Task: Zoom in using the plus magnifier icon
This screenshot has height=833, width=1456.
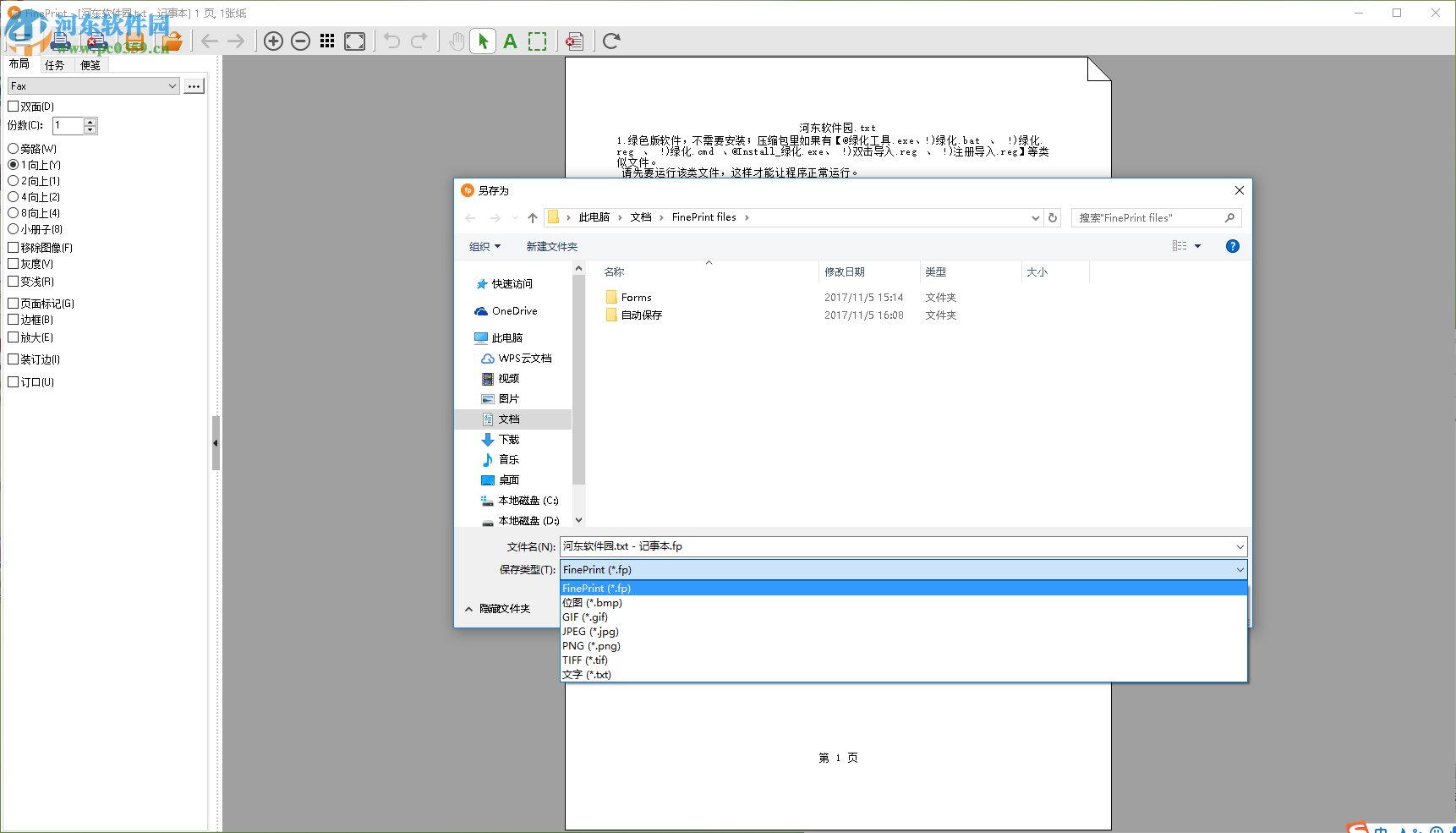Action: 272,40
